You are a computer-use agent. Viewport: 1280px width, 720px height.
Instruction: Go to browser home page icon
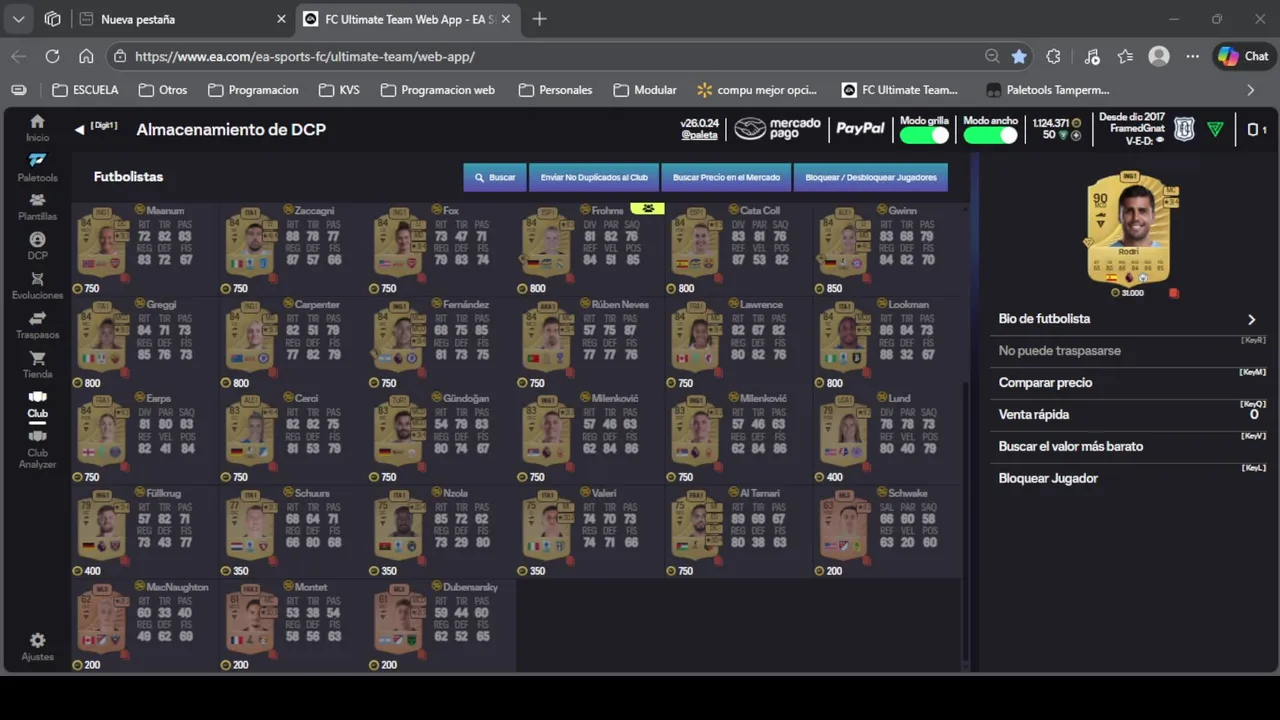(86, 57)
